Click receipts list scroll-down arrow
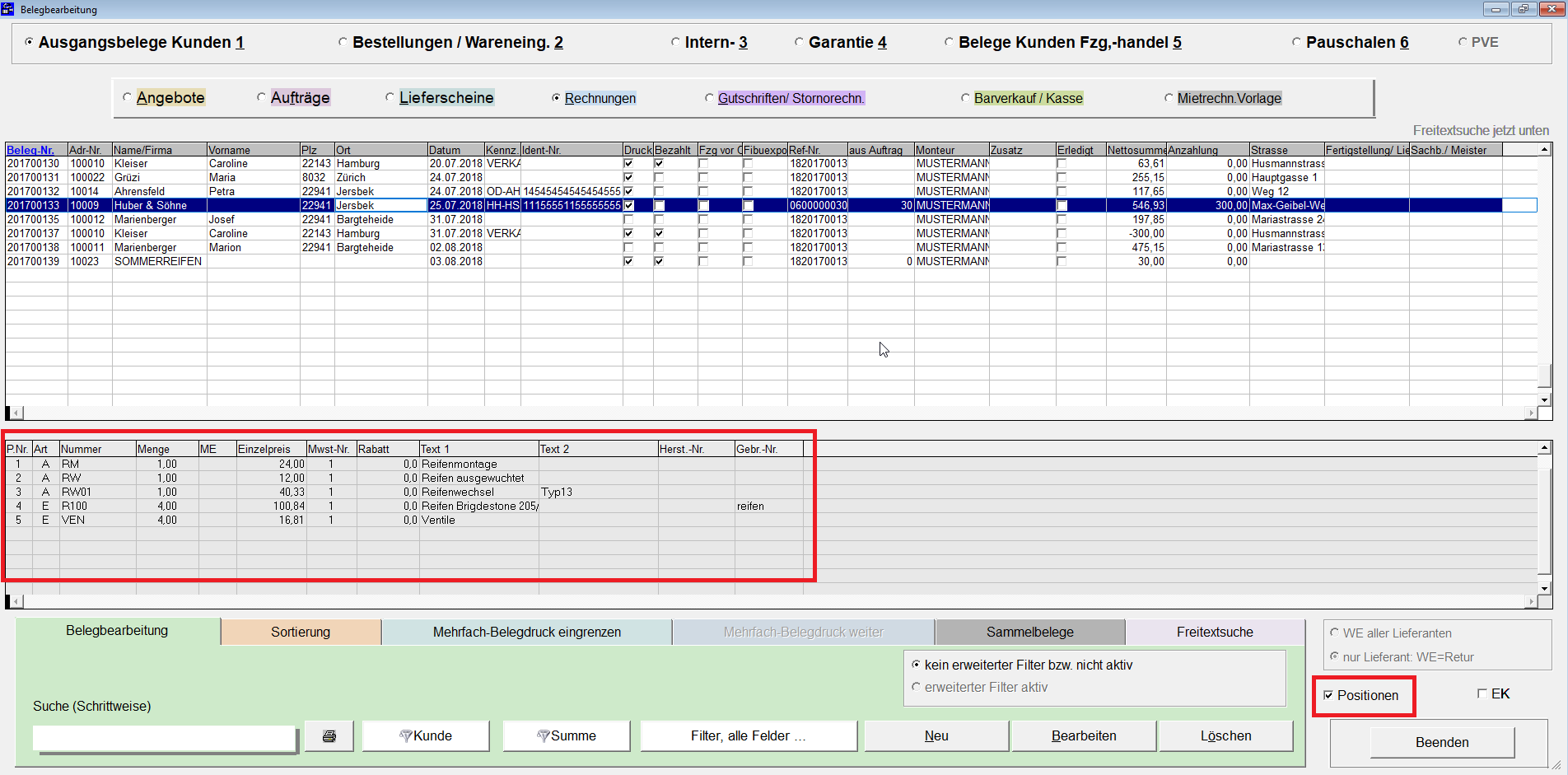 [1545, 399]
